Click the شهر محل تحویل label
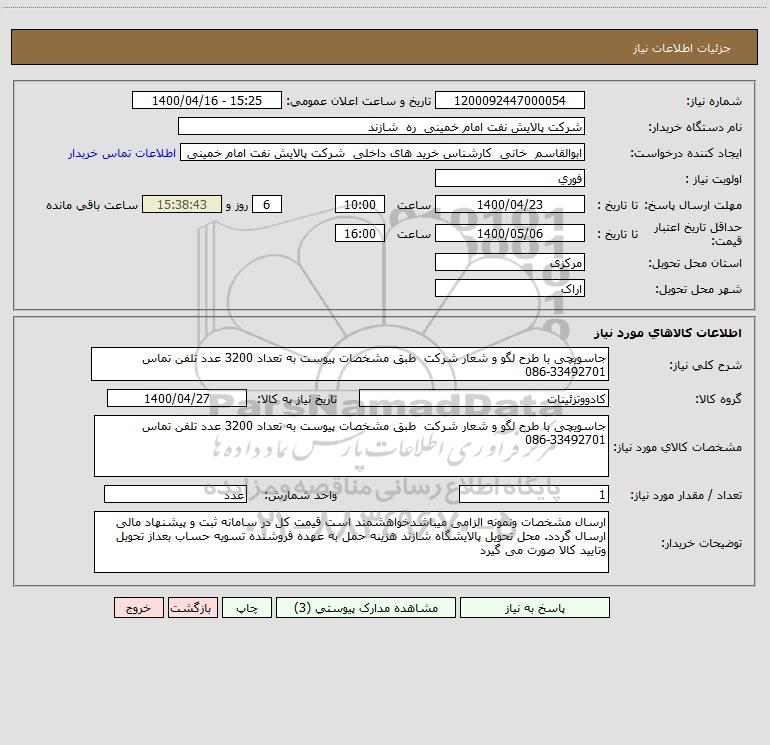 pyautogui.click(x=698, y=289)
